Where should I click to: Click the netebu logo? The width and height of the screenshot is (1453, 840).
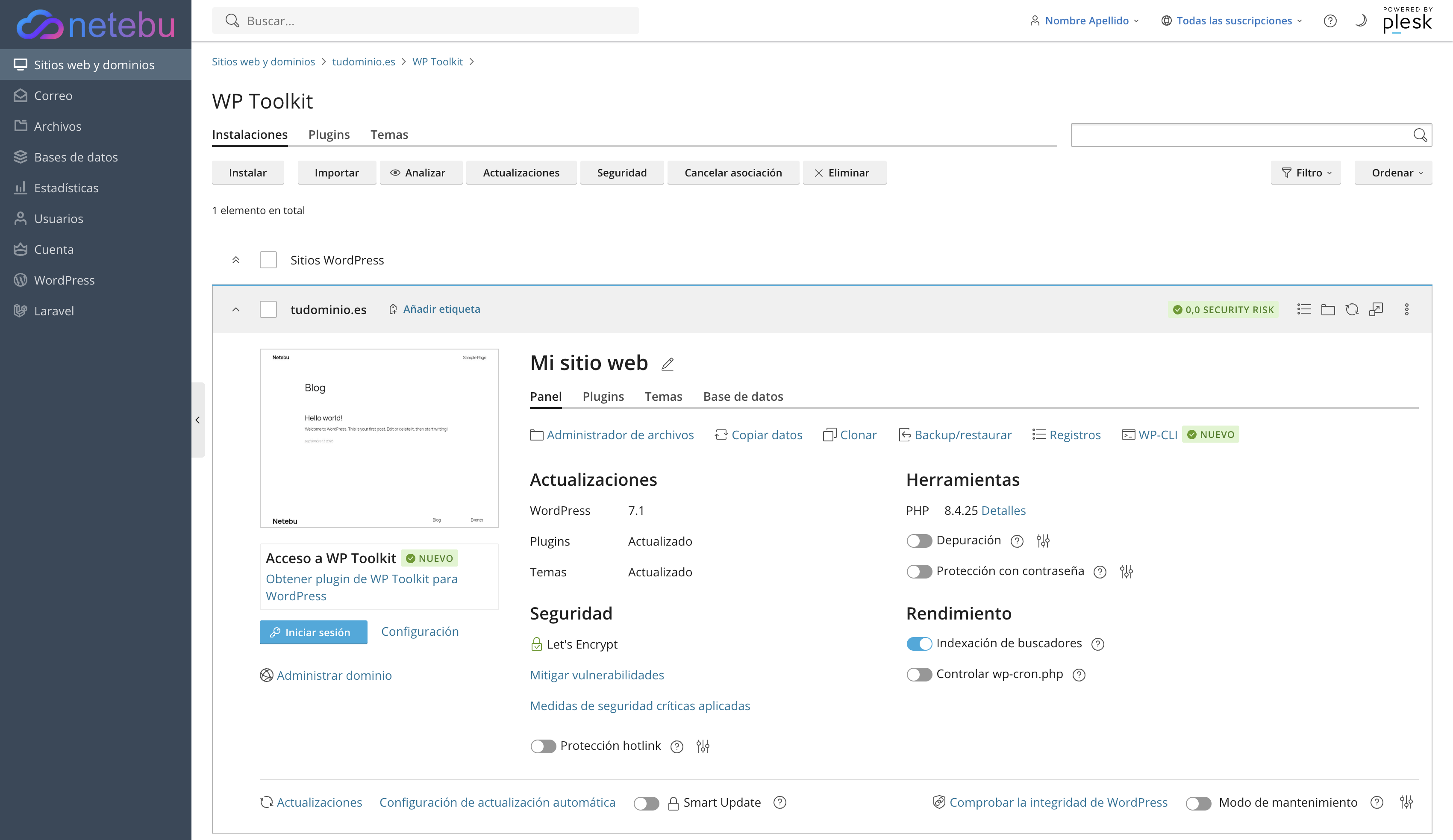96,24
